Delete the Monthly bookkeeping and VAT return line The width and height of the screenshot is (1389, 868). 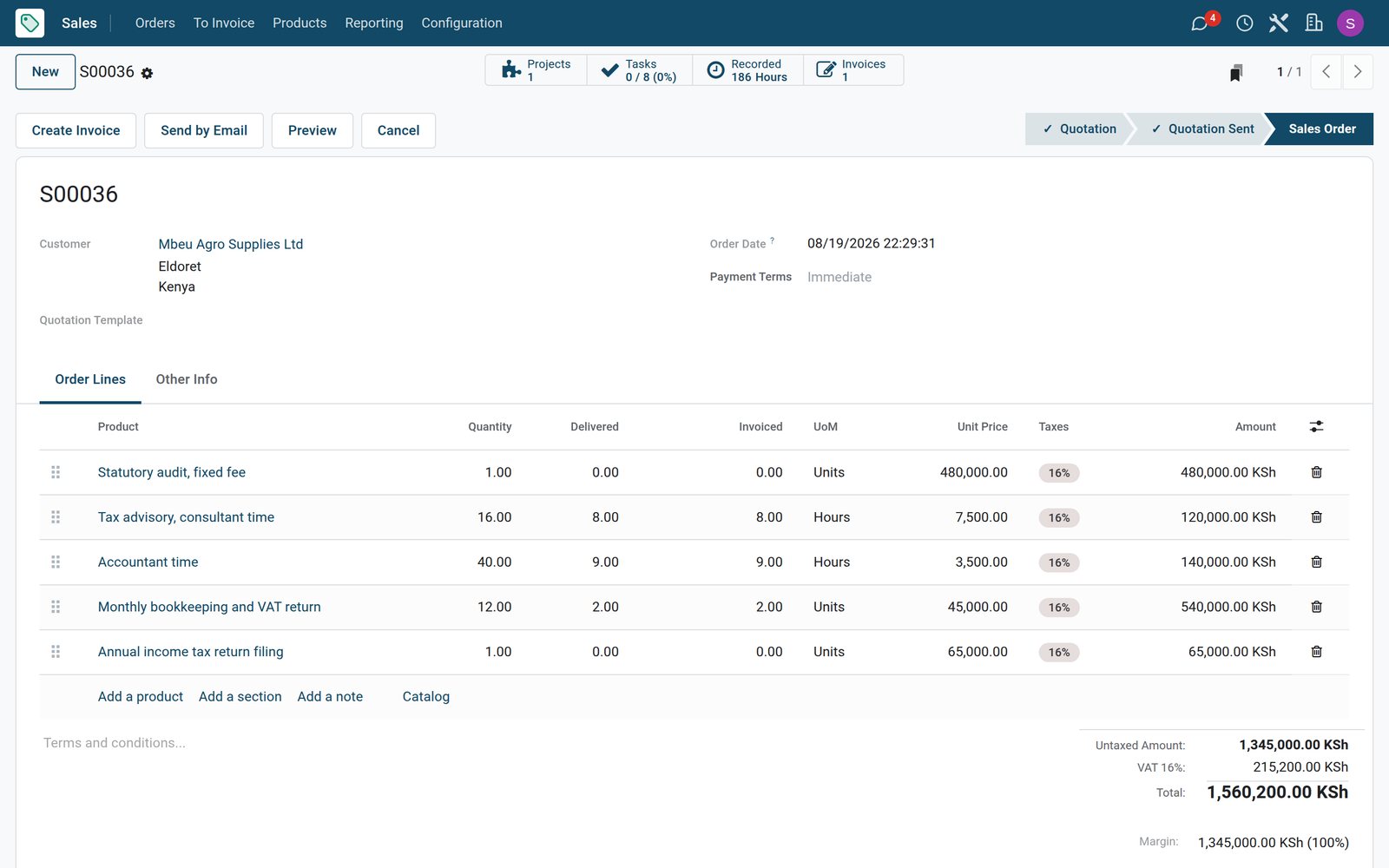pyautogui.click(x=1316, y=607)
